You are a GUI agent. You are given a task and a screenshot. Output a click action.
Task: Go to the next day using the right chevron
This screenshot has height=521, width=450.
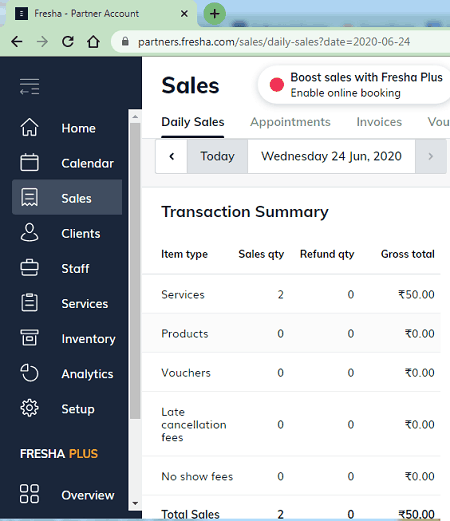(431, 156)
